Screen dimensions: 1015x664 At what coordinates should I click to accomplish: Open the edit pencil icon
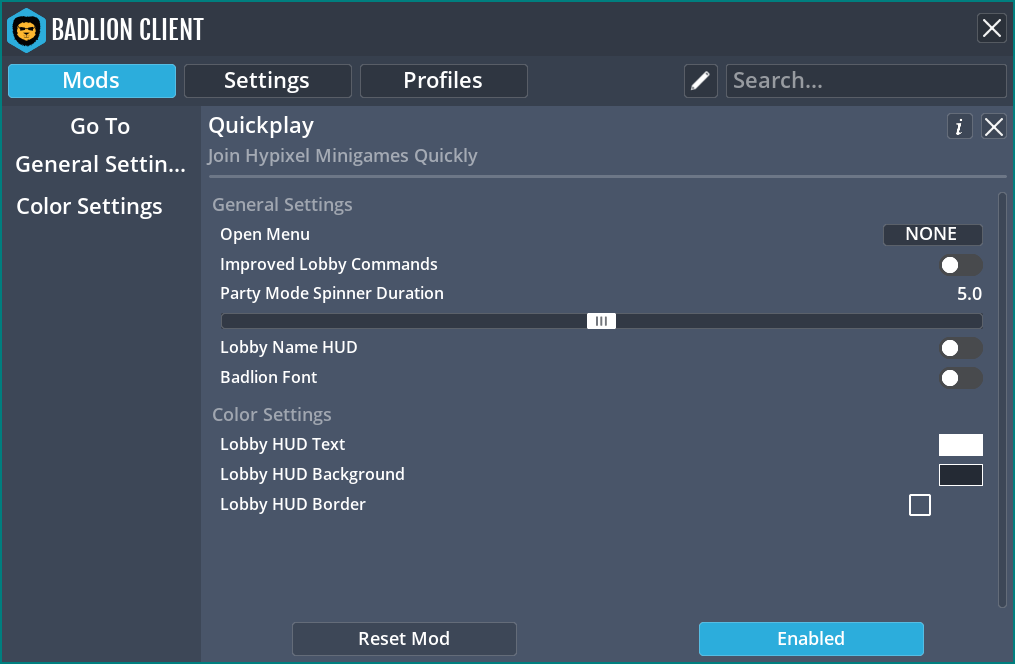coord(700,80)
